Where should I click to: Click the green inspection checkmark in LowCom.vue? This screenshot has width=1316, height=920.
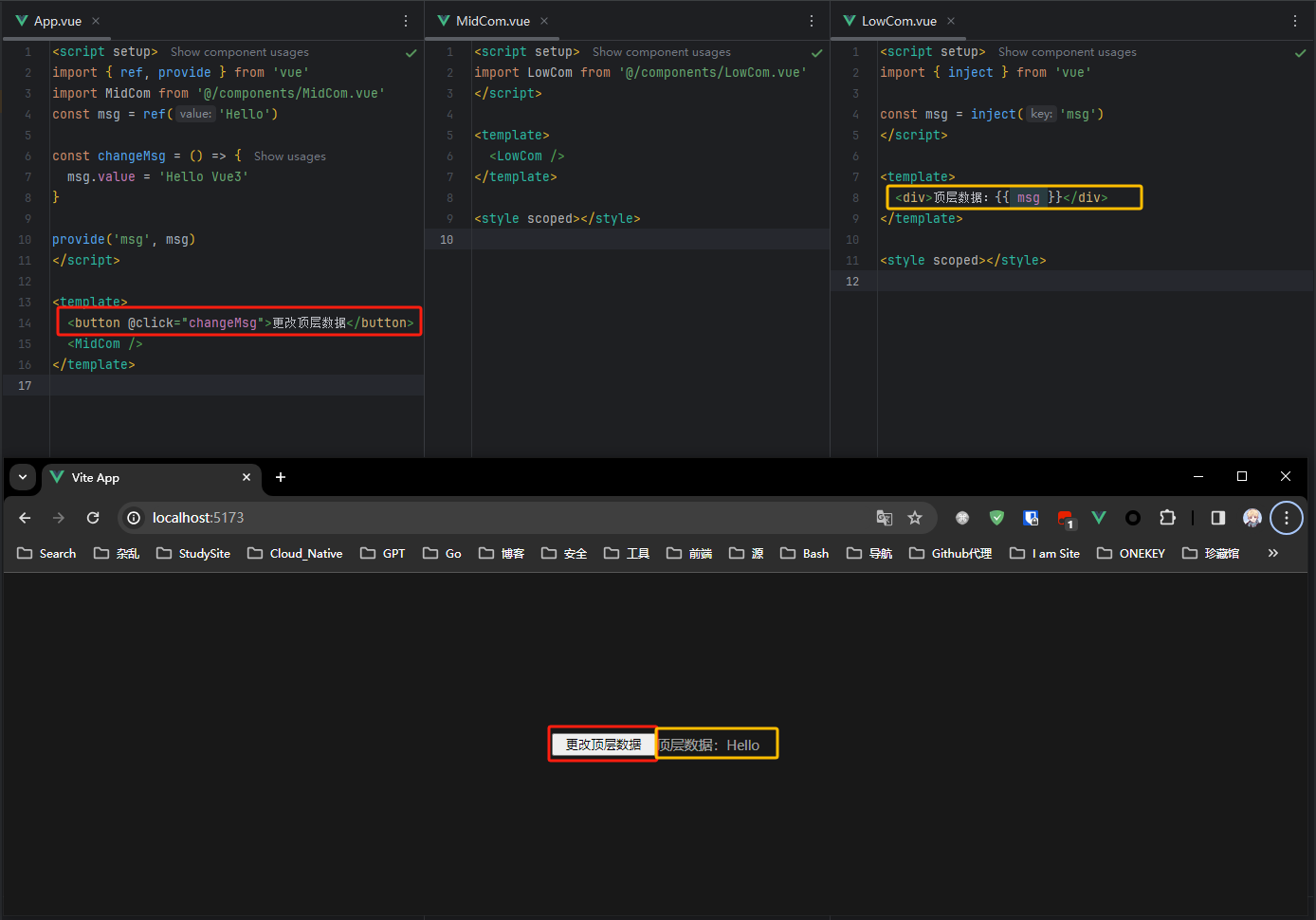click(x=1301, y=53)
